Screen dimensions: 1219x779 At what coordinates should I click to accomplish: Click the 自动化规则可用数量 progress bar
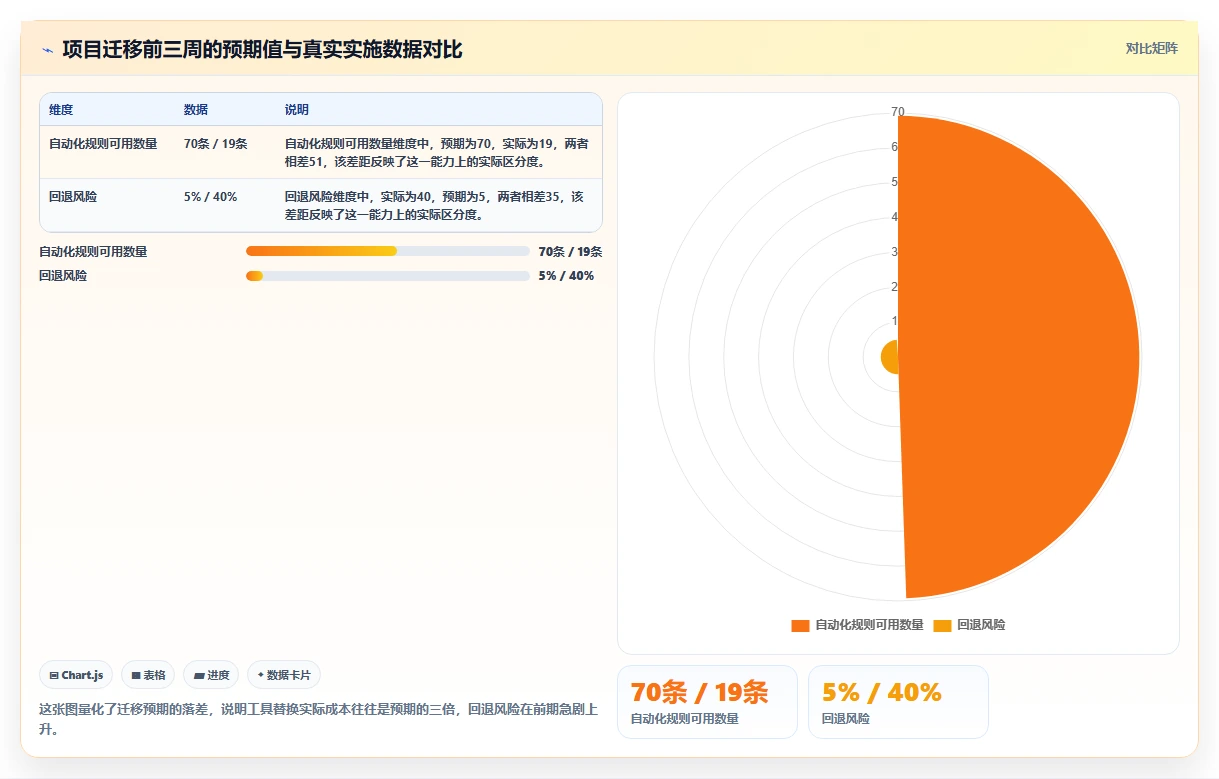387,251
